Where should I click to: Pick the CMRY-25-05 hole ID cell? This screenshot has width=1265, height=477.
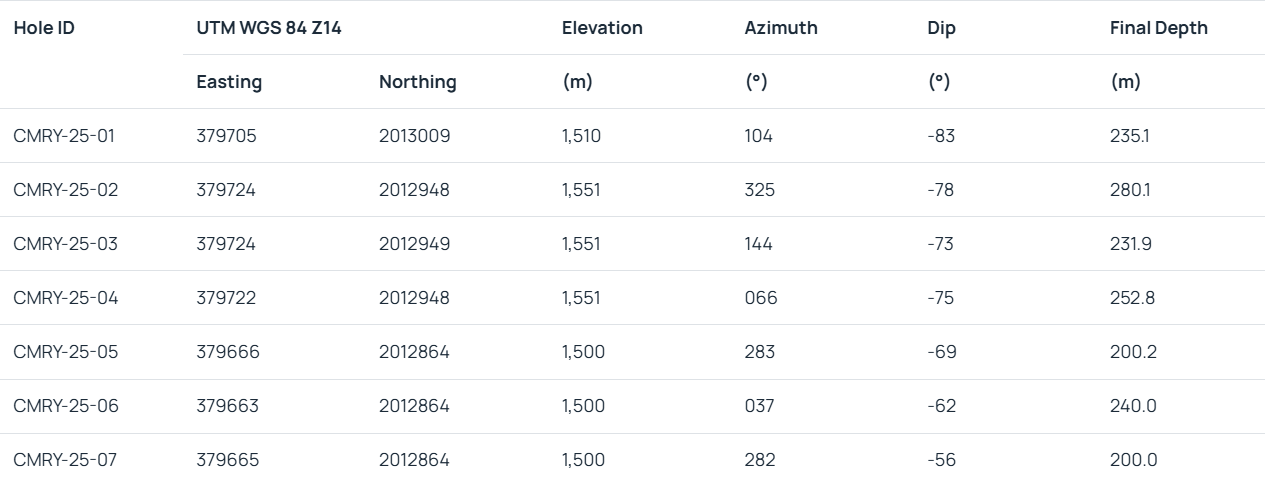(65, 352)
